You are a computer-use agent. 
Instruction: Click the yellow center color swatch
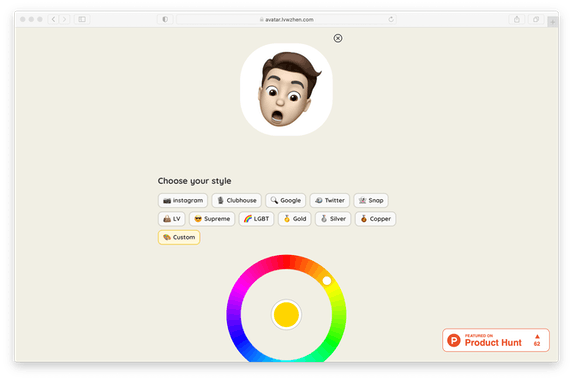[x=286, y=314]
